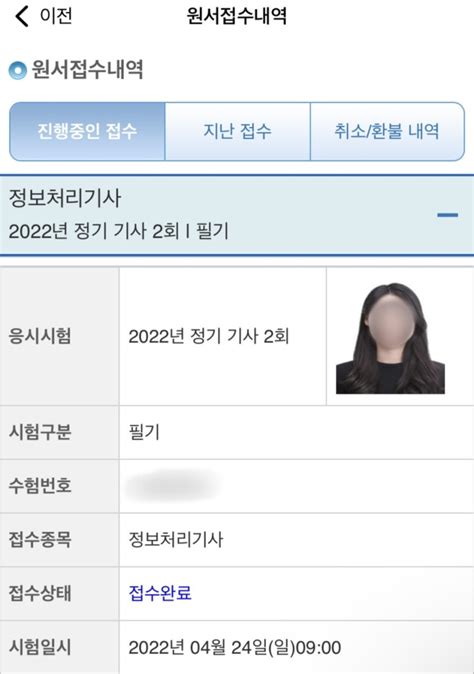This screenshot has height=674, width=474.
Task: Open the 취소/환불 내역 tab
Action: coord(387,132)
